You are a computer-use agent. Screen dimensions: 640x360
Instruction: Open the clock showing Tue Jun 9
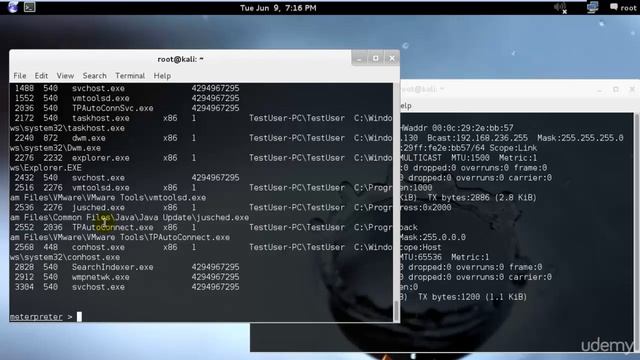[278, 8]
